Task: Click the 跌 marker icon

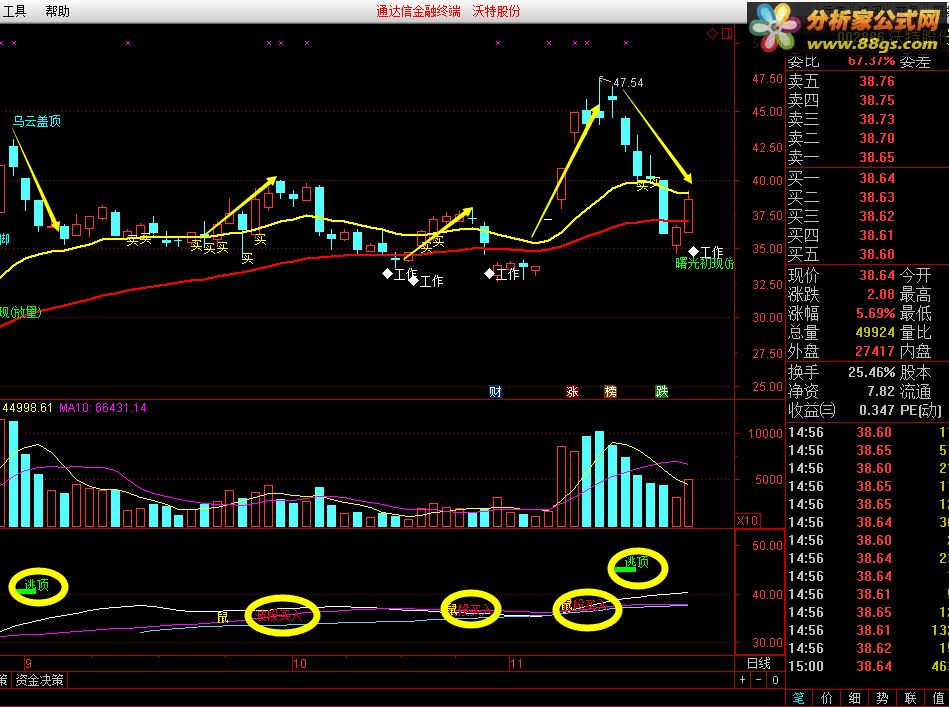Action: [662, 392]
